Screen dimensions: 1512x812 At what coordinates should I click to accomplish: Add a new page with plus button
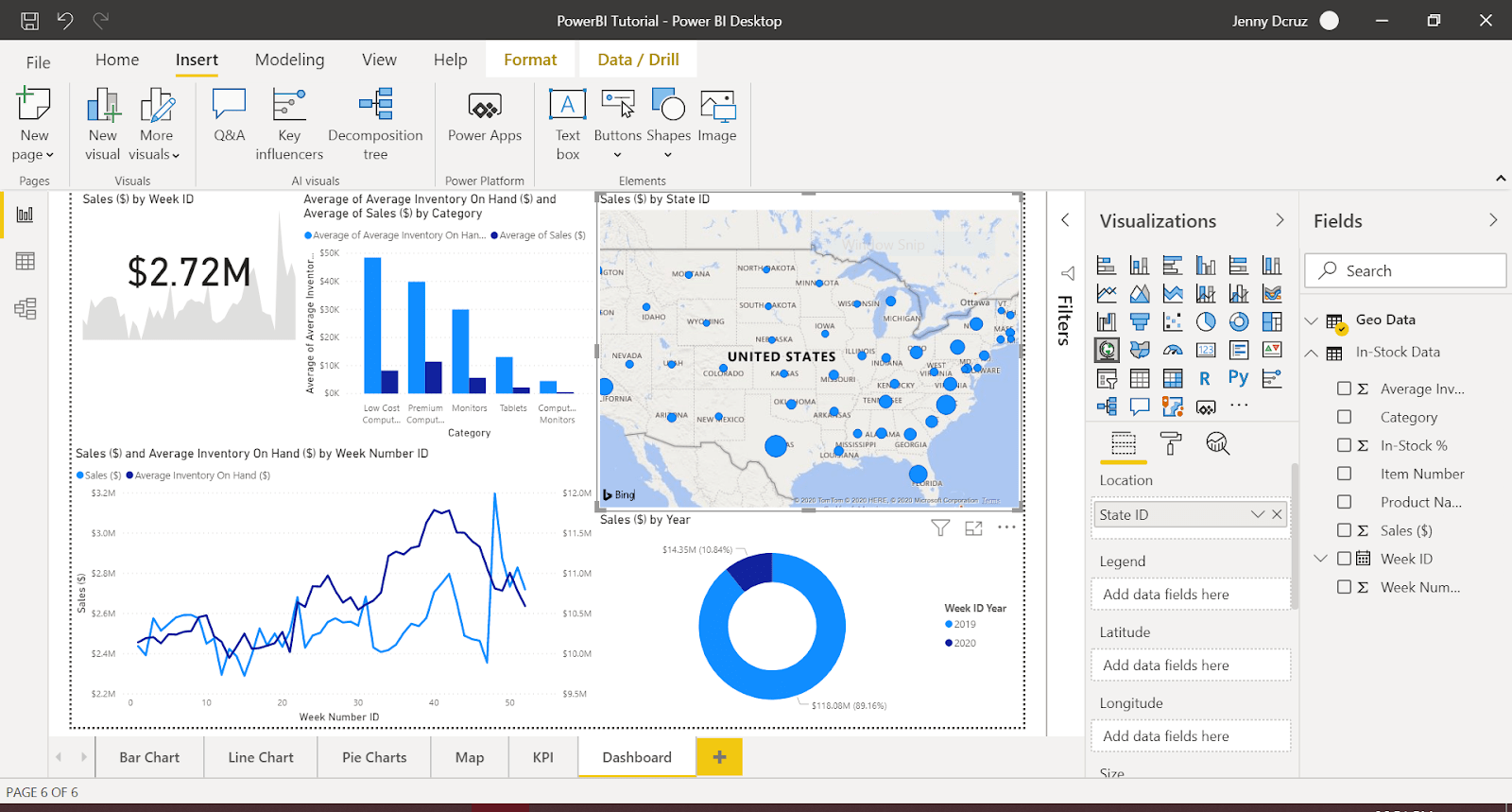pos(719,757)
